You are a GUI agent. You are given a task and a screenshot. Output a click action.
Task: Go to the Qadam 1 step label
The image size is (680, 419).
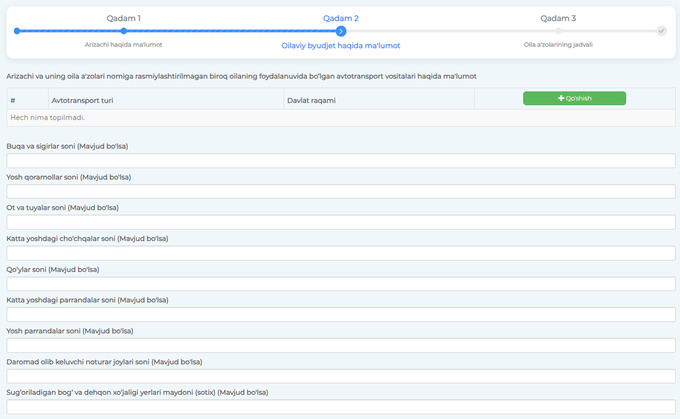(124, 18)
